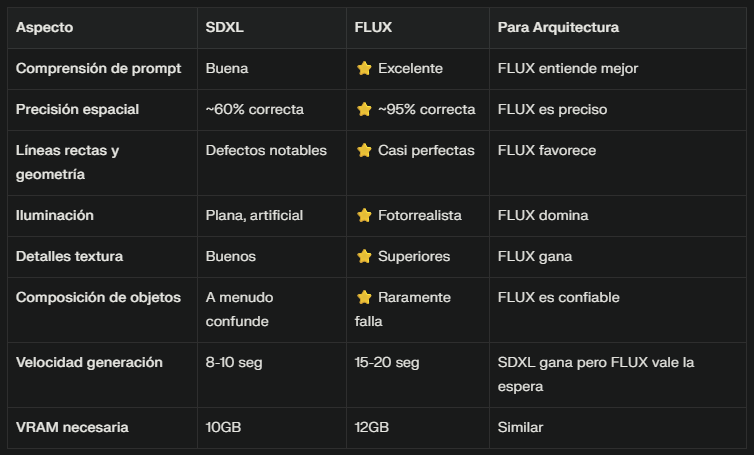Click the Aspecto column header

44,27
